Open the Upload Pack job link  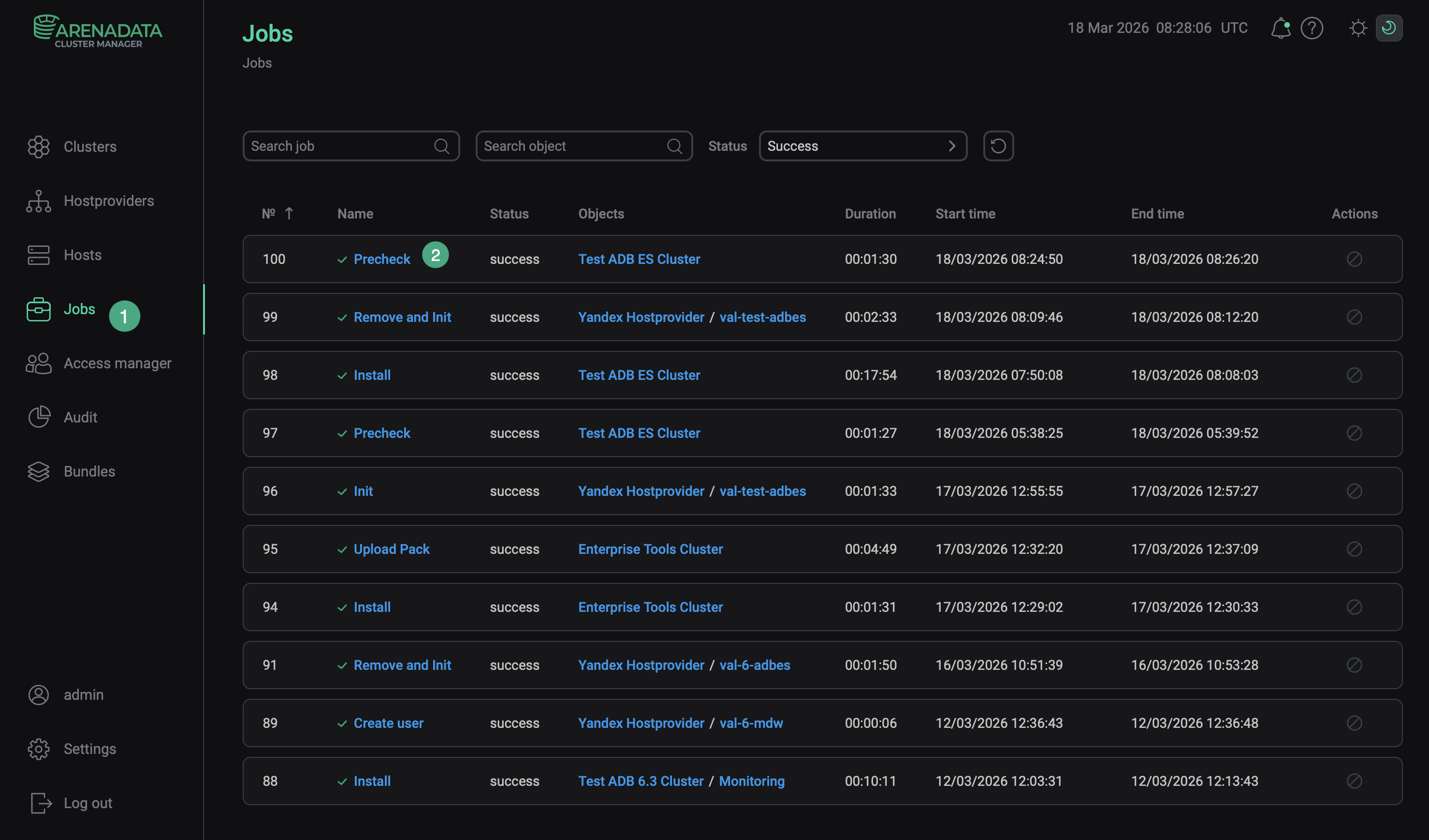click(391, 549)
